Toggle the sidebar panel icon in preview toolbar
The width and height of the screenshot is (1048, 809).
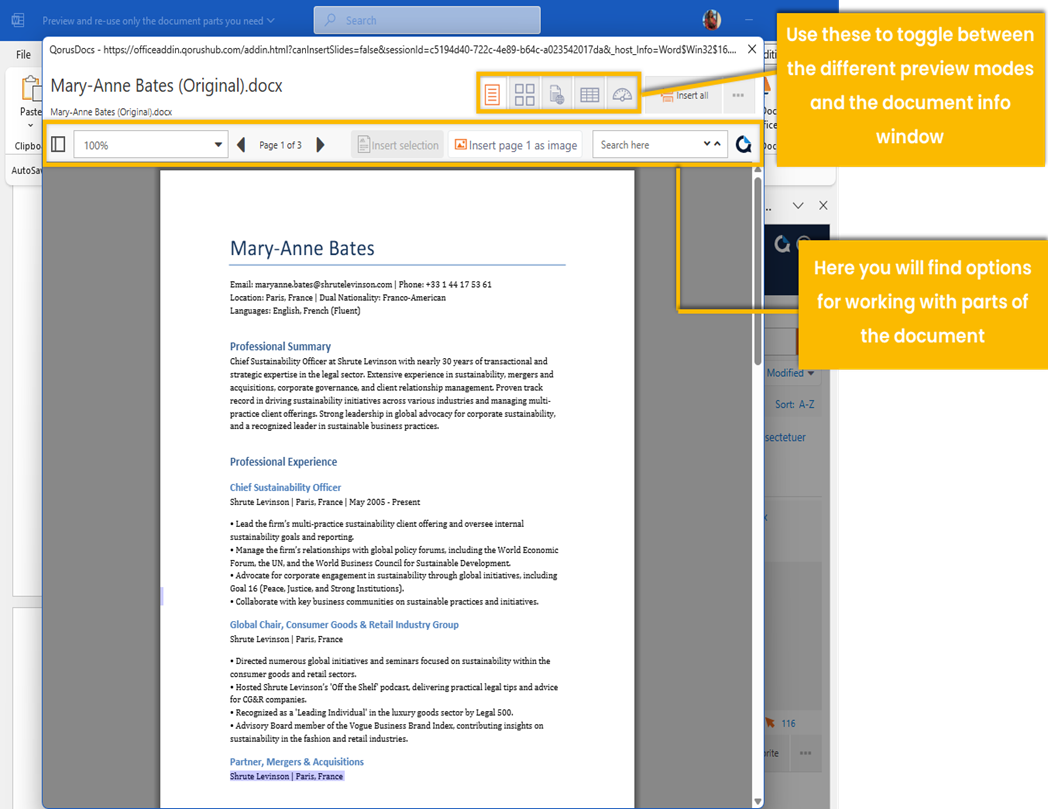coord(58,144)
